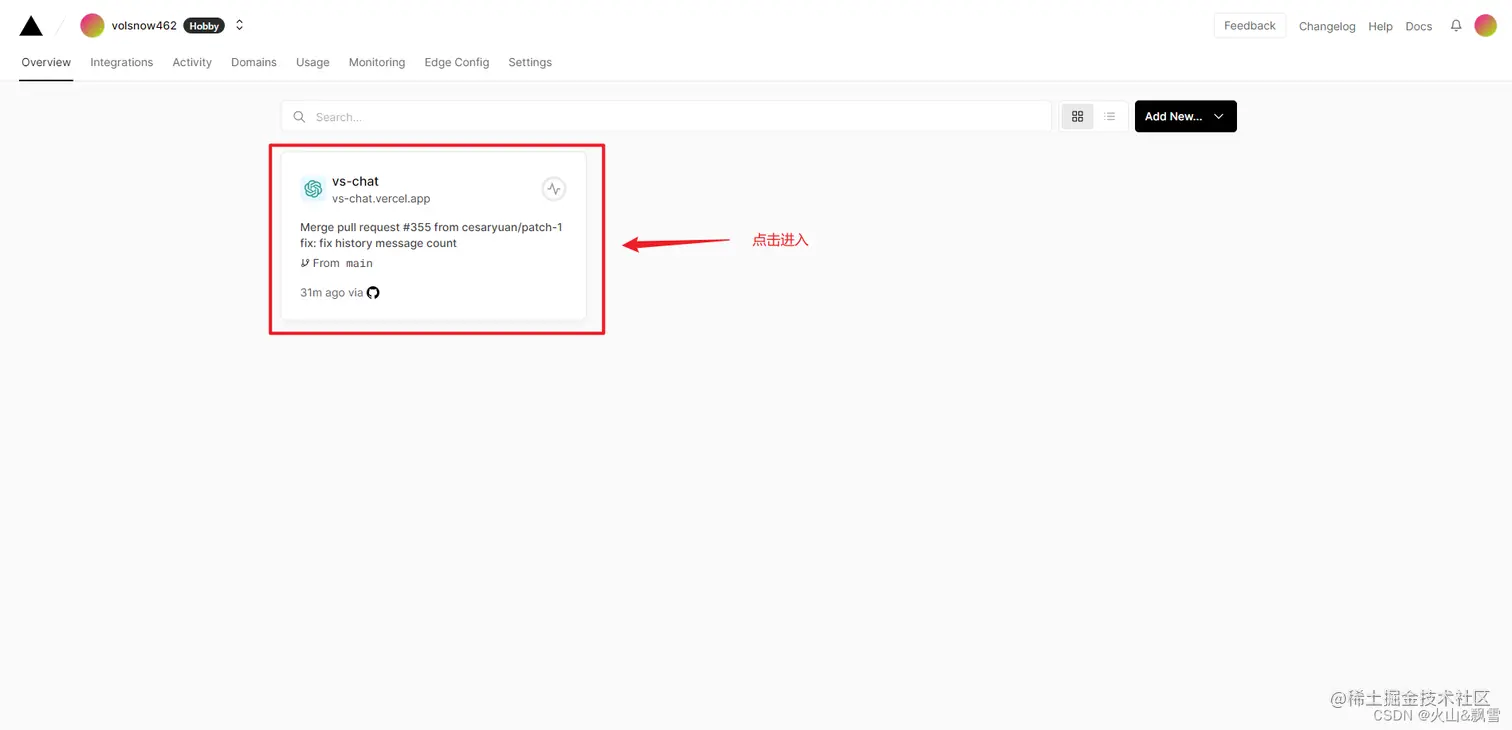Open user profile avatar menu
The height and width of the screenshot is (730, 1512).
[1486, 26]
